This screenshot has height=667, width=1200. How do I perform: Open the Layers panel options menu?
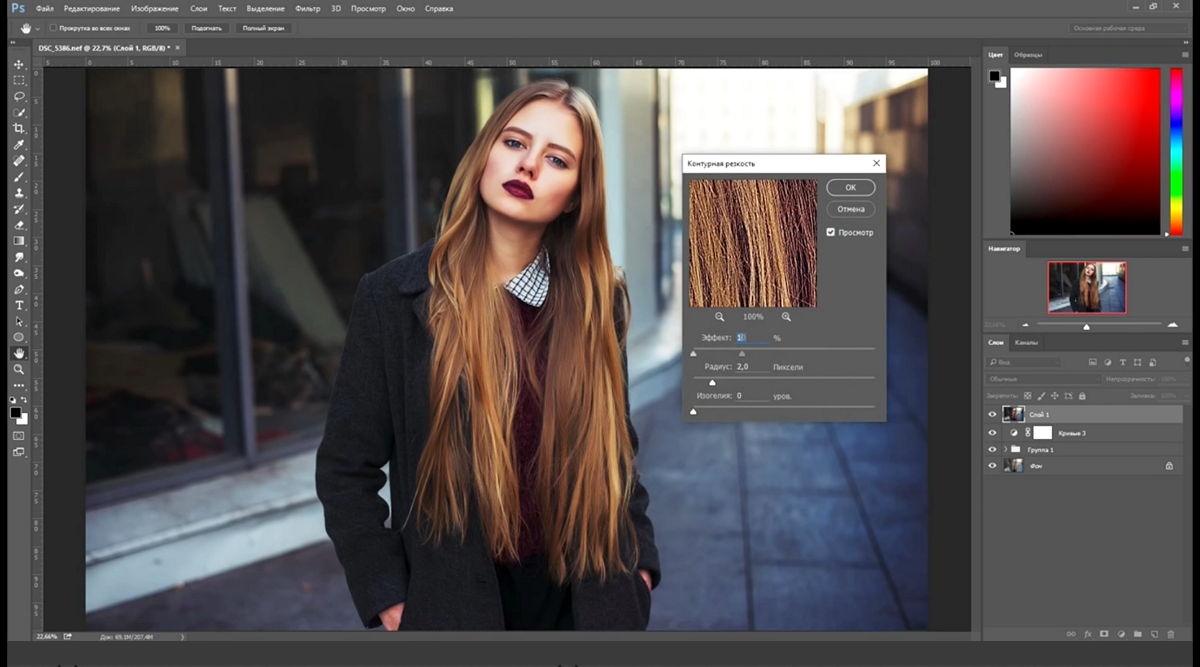coord(1184,343)
